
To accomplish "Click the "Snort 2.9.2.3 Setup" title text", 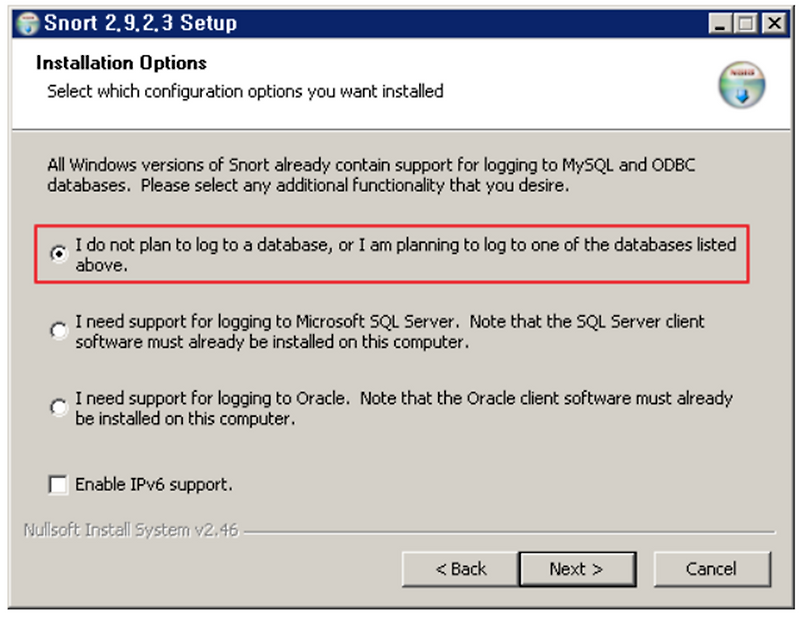I will click(140, 23).
